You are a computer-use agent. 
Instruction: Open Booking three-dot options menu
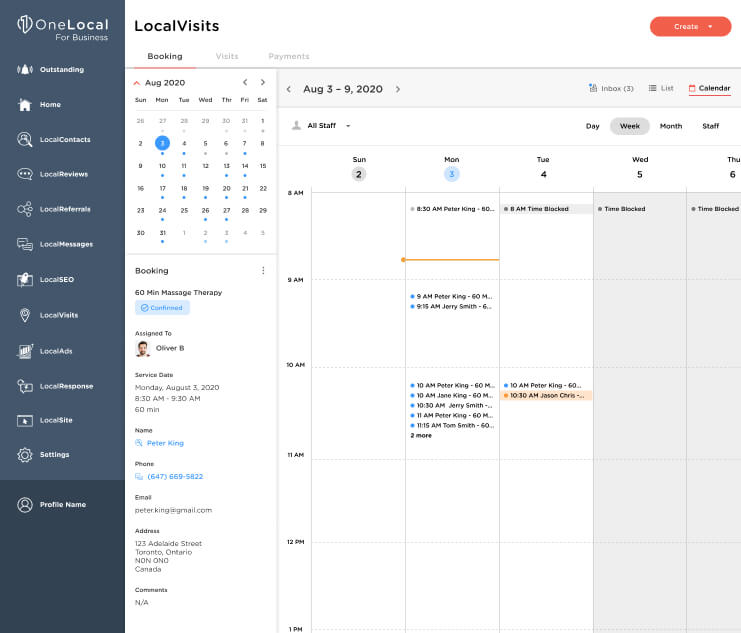pyautogui.click(x=263, y=270)
